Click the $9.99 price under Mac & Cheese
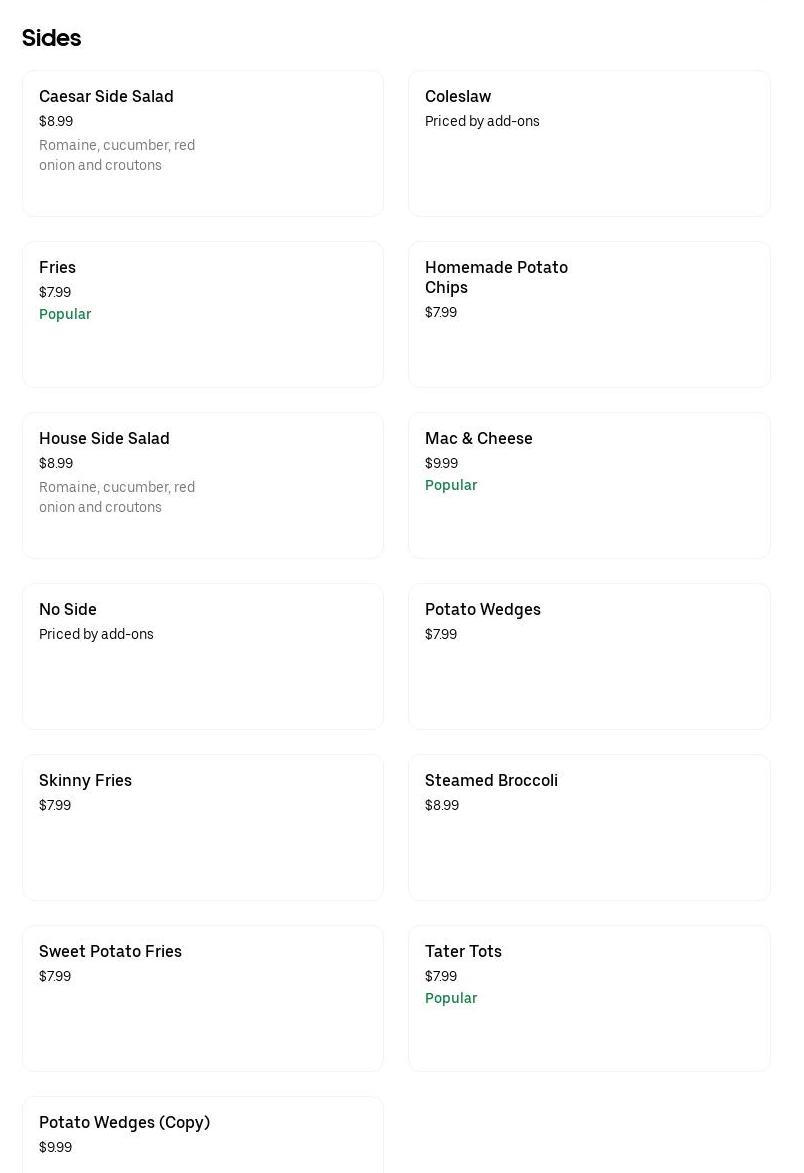The height and width of the screenshot is (1173, 804). tap(441, 462)
